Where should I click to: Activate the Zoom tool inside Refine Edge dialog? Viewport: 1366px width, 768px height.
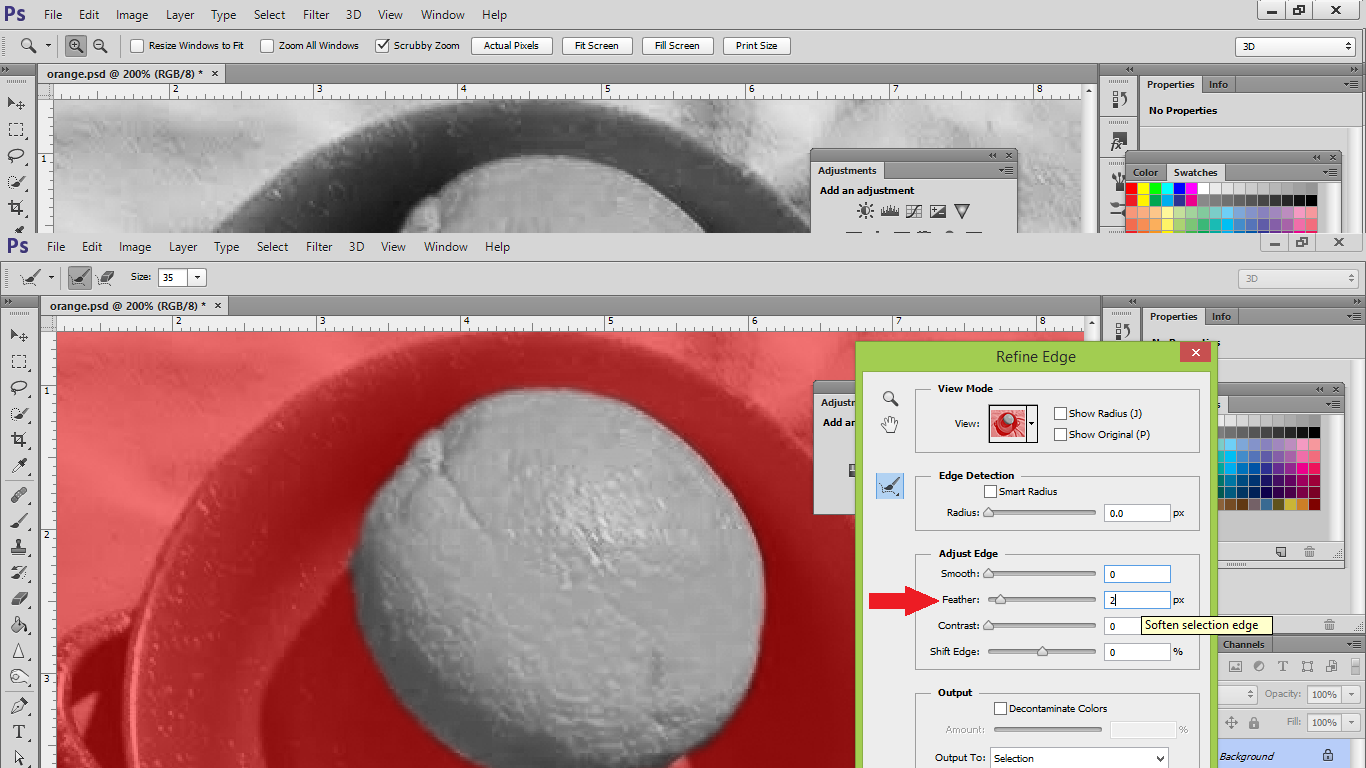[889, 398]
